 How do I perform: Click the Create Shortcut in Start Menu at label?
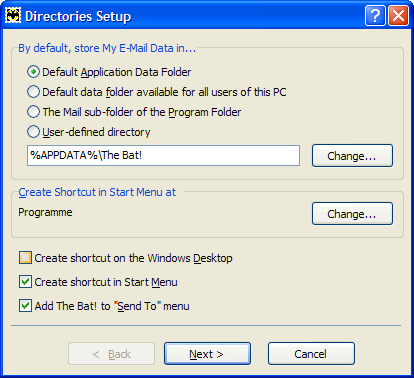(97, 192)
